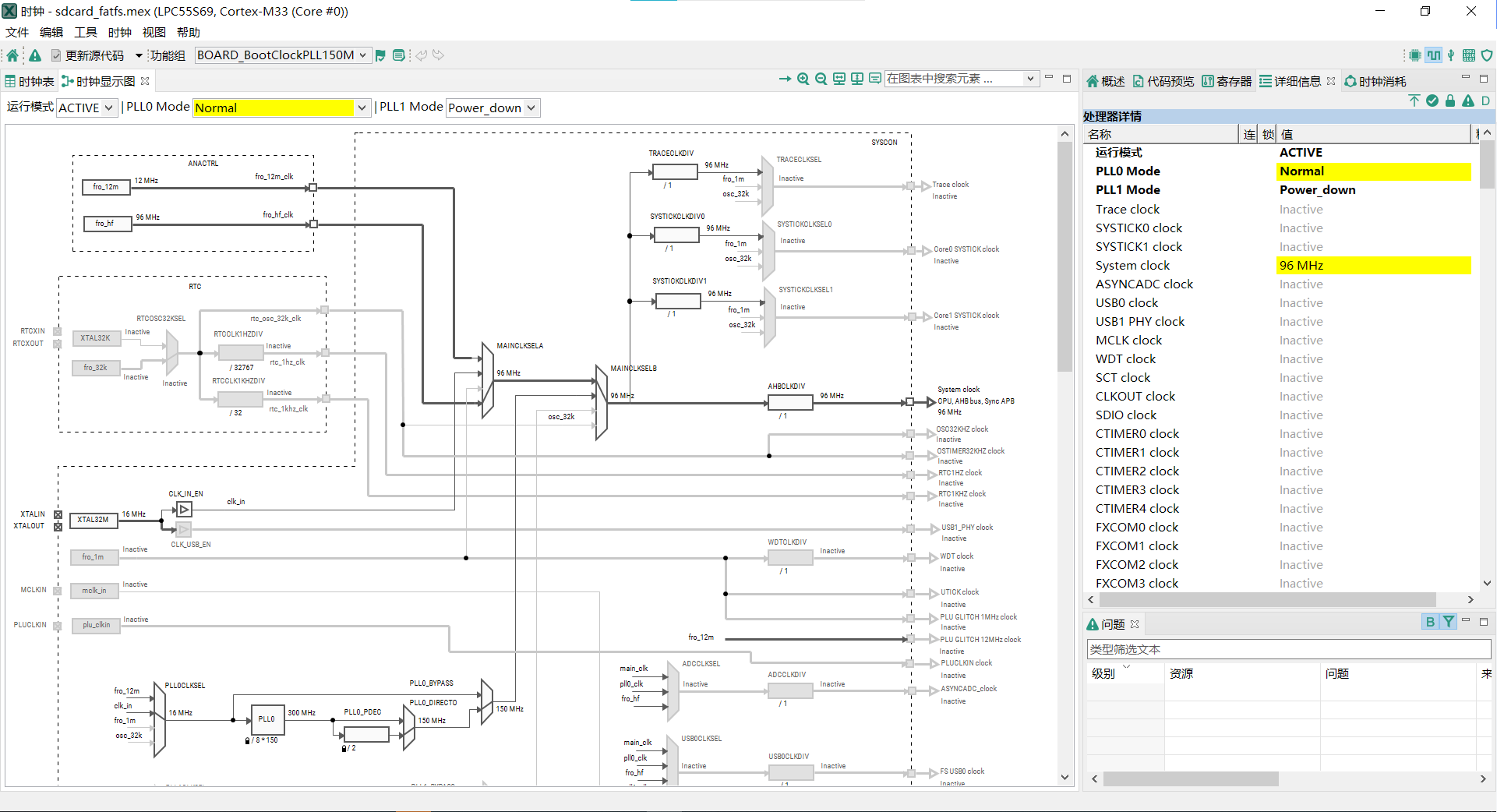
Task: Open the 帮助 menu
Action: (x=189, y=32)
